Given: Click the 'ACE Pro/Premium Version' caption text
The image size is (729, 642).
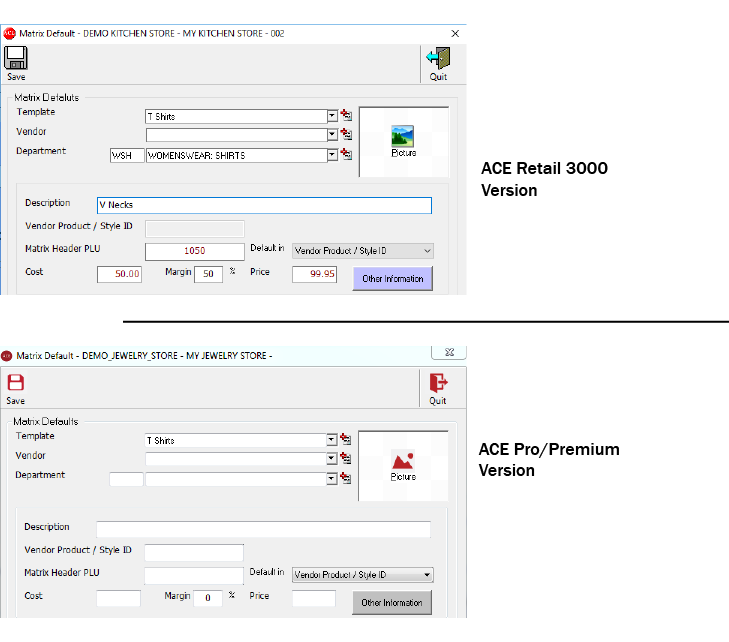Looking at the screenshot, I should [549, 460].
